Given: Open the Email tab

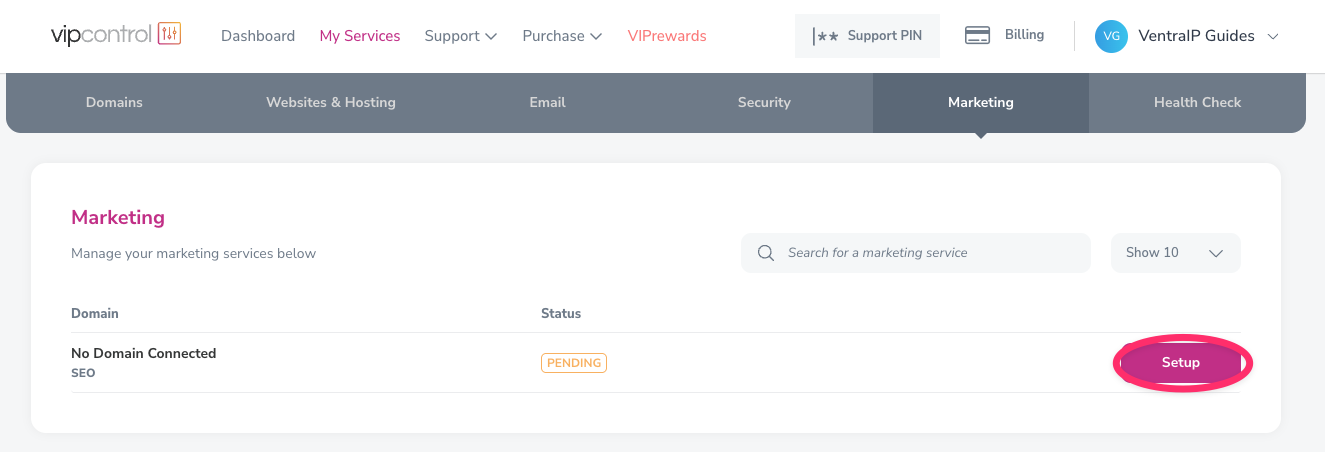Looking at the screenshot, I should [x=547, y=102].
